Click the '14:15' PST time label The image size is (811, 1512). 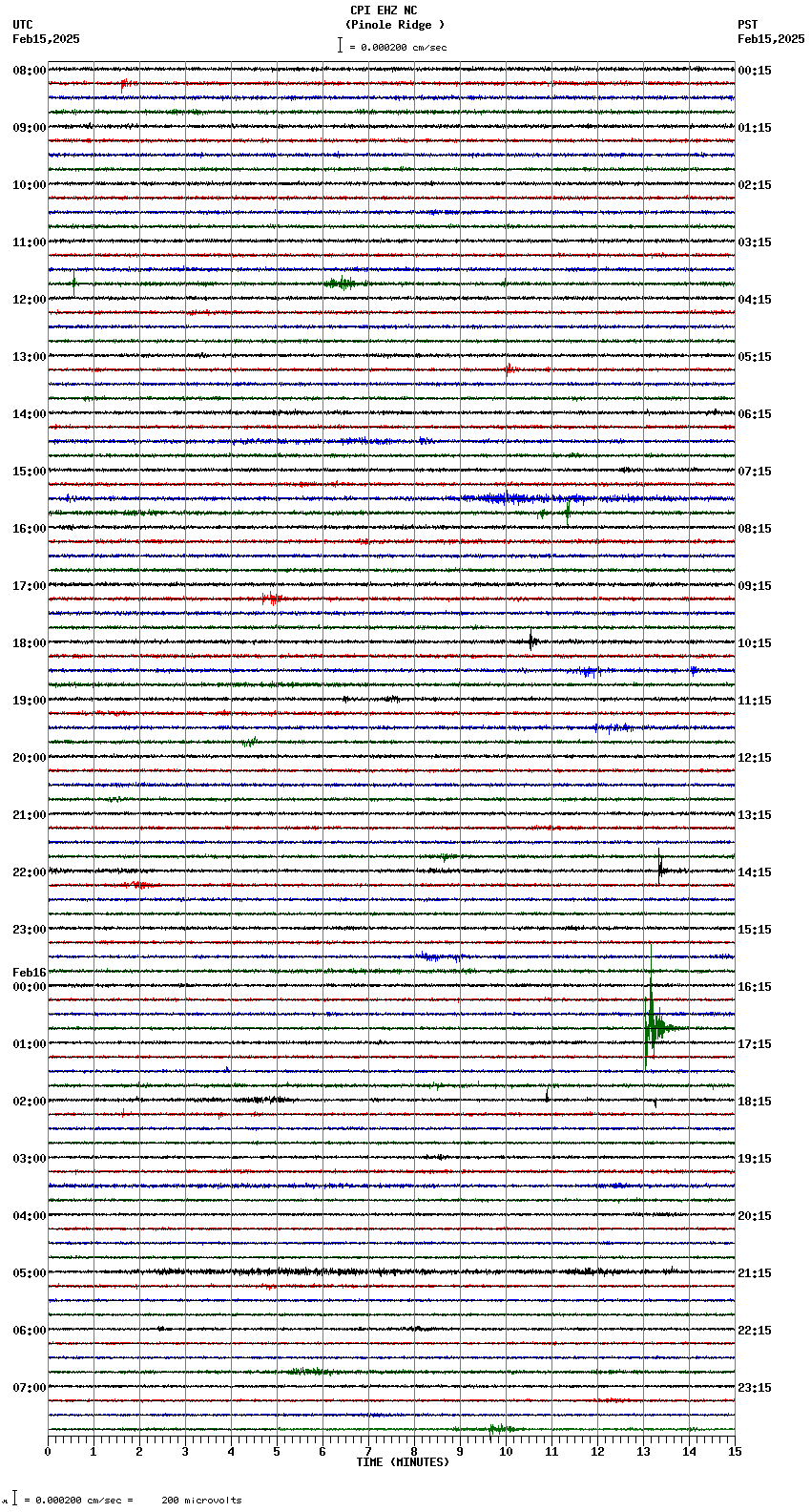755,872
